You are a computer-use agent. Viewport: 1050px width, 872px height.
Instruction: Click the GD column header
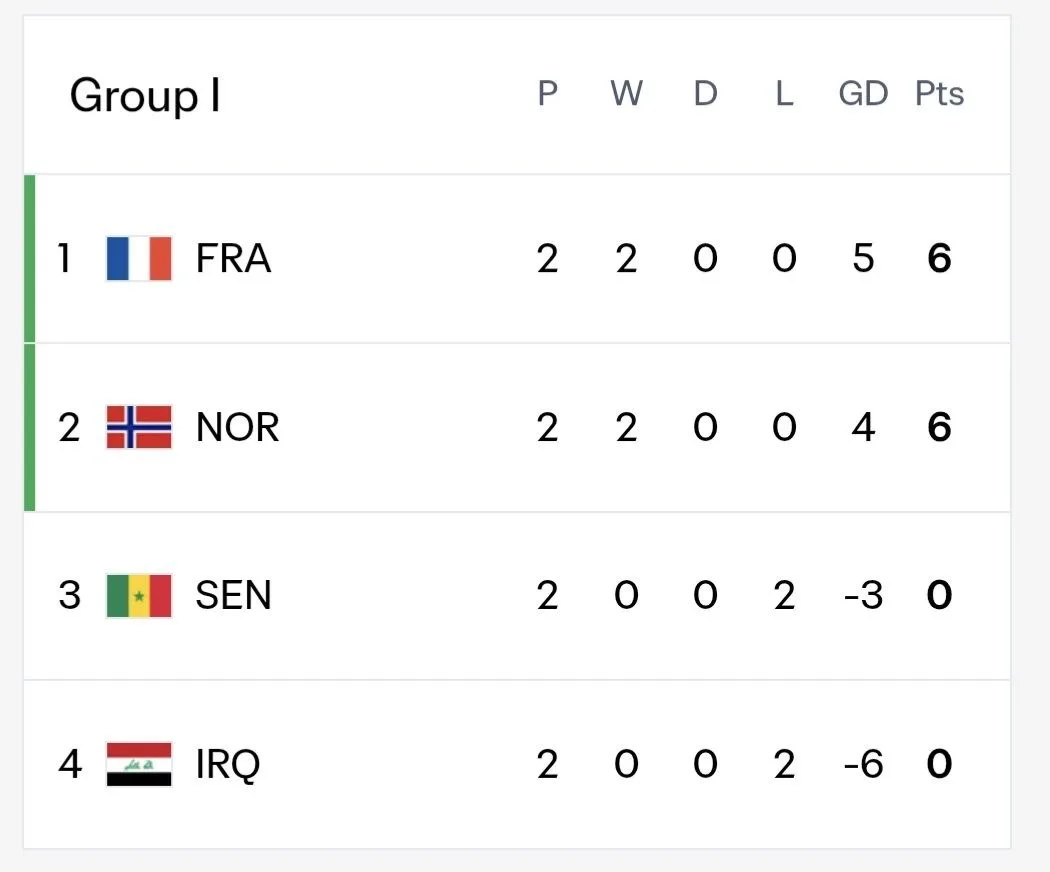[x=863, y=93]
